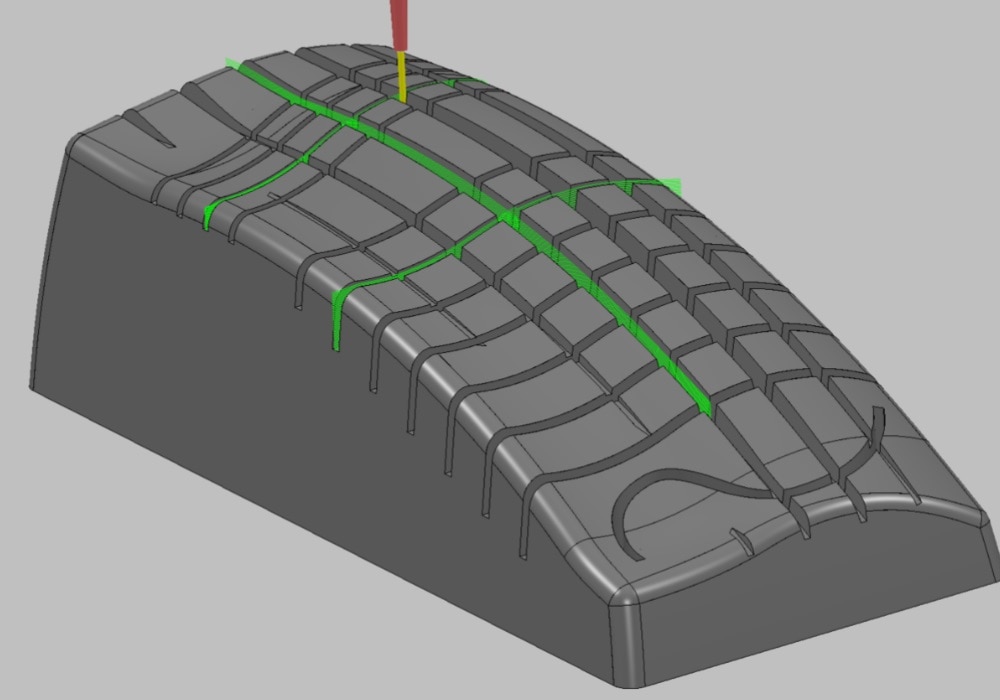This screenshot has height=700, width=1000.
Task: Pick the wedge-shaped groove near the left end
Action: click(x=148, y=129)
